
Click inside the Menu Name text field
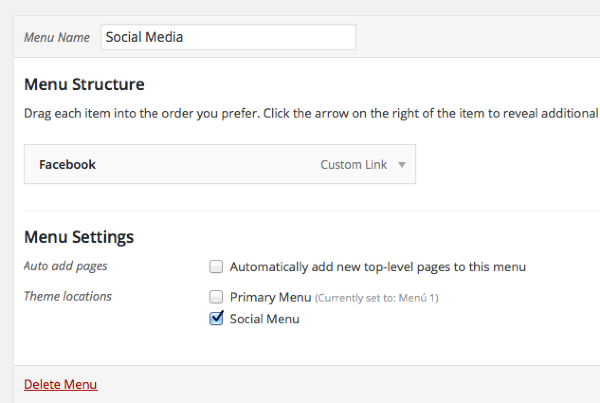[x=228, y=37]
